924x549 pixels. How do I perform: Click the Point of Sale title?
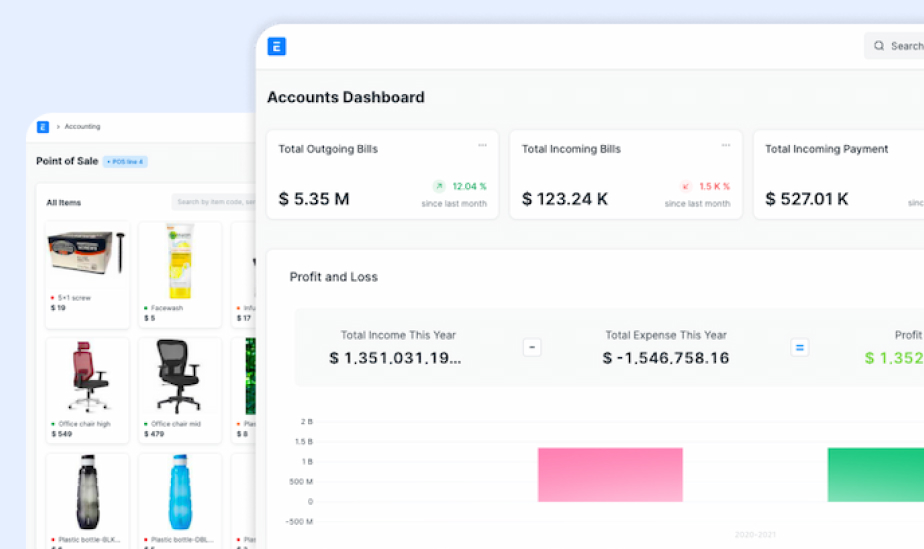click(x=67, y=161)
